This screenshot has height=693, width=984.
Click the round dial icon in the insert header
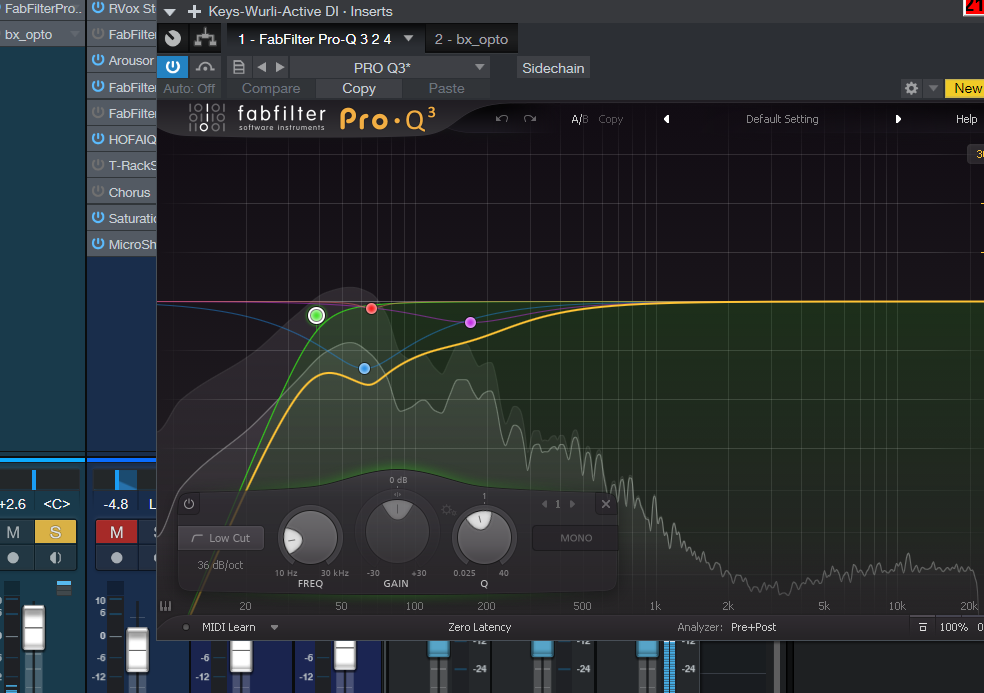173,38
